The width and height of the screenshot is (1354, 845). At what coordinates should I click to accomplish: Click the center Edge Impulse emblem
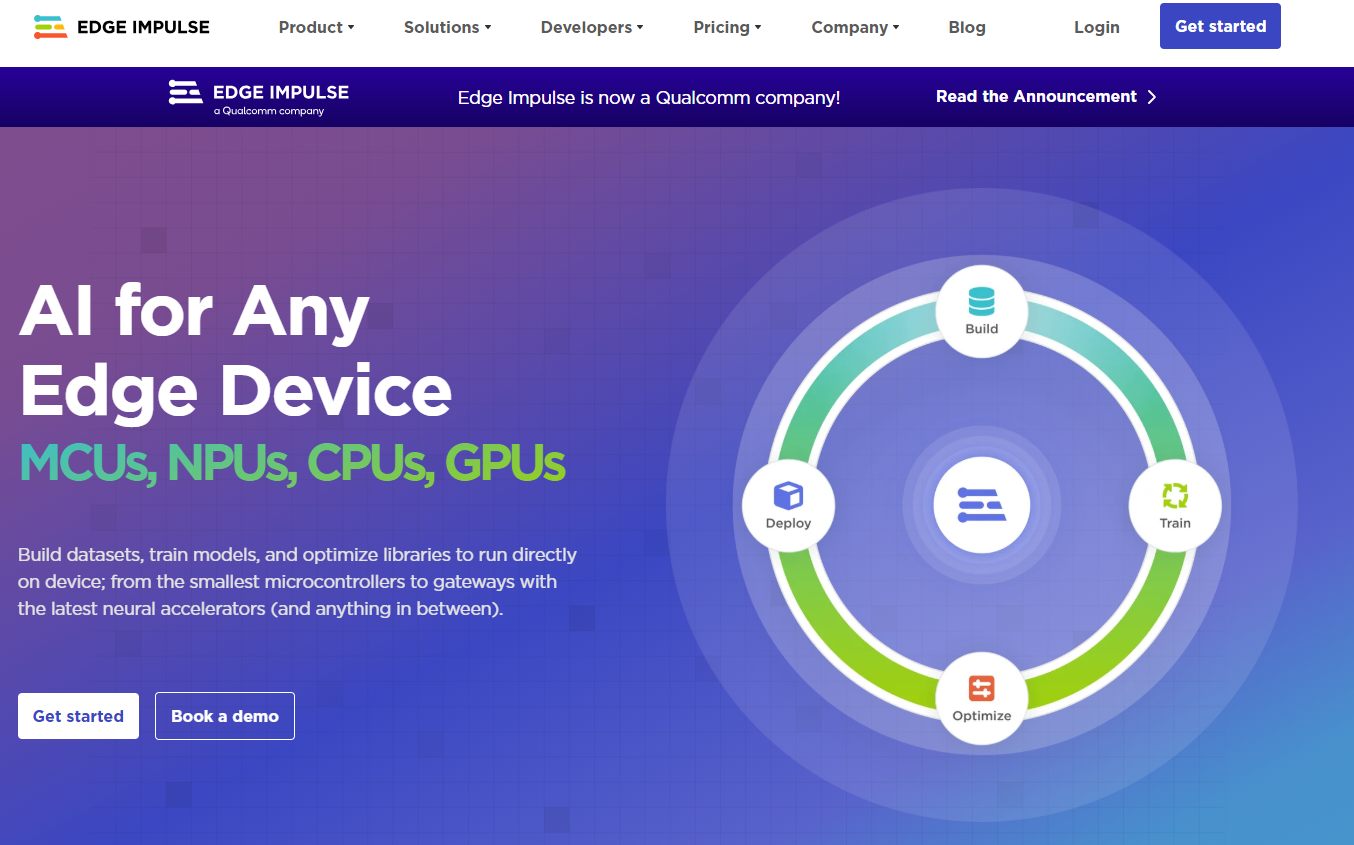(981, 505)
